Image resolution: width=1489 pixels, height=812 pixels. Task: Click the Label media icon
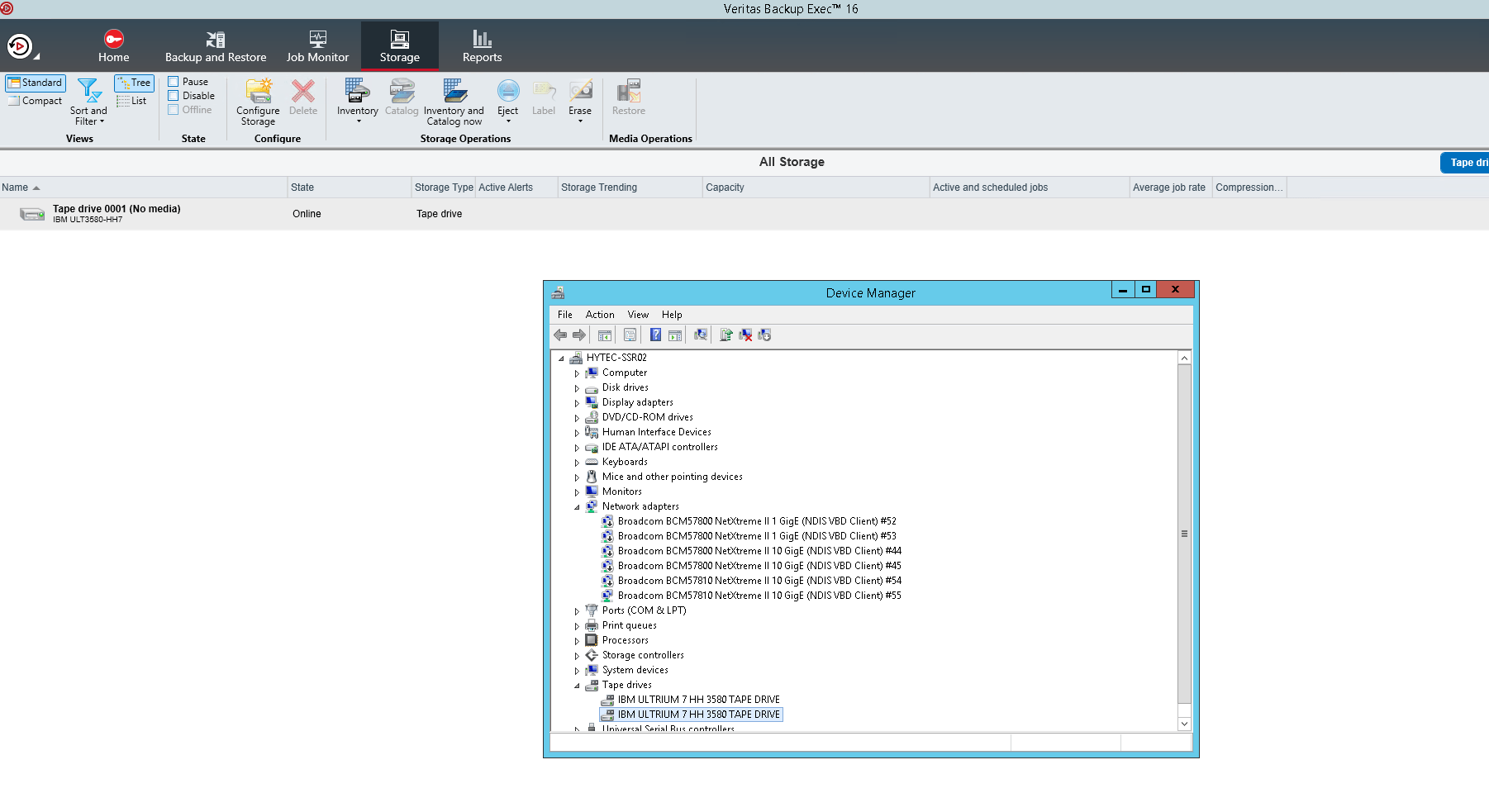544,91
